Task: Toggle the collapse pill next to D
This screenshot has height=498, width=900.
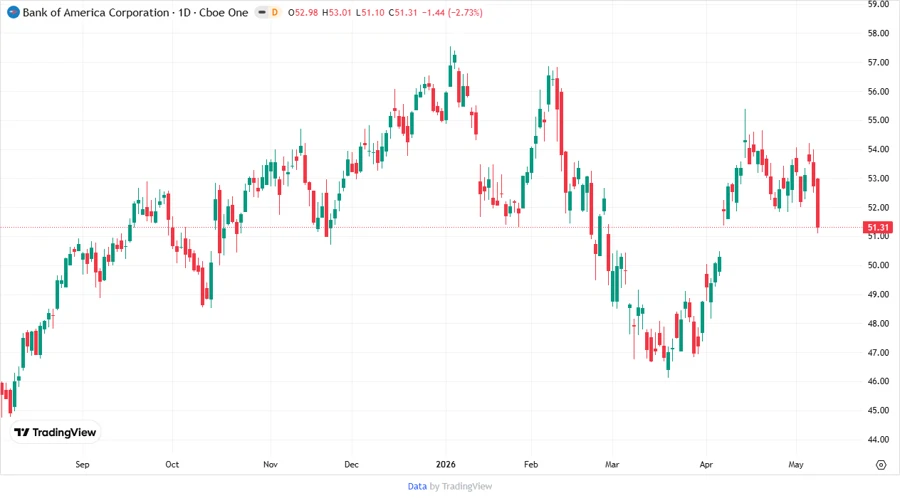Action: point(262,12)
